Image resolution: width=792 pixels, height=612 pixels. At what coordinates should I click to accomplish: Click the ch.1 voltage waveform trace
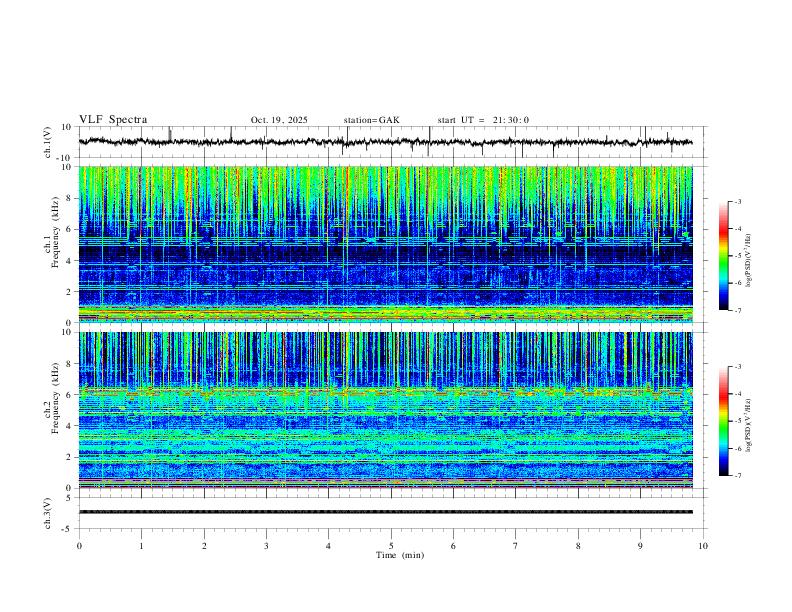tap(385, 142)
